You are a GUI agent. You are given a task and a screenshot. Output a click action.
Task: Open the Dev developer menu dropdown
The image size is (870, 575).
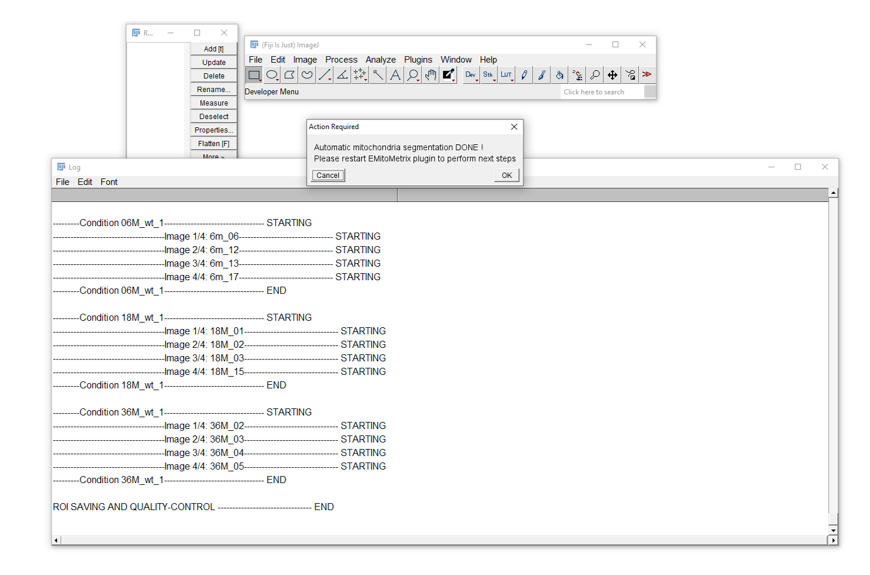pyautogui.click(x=470, y=75)
